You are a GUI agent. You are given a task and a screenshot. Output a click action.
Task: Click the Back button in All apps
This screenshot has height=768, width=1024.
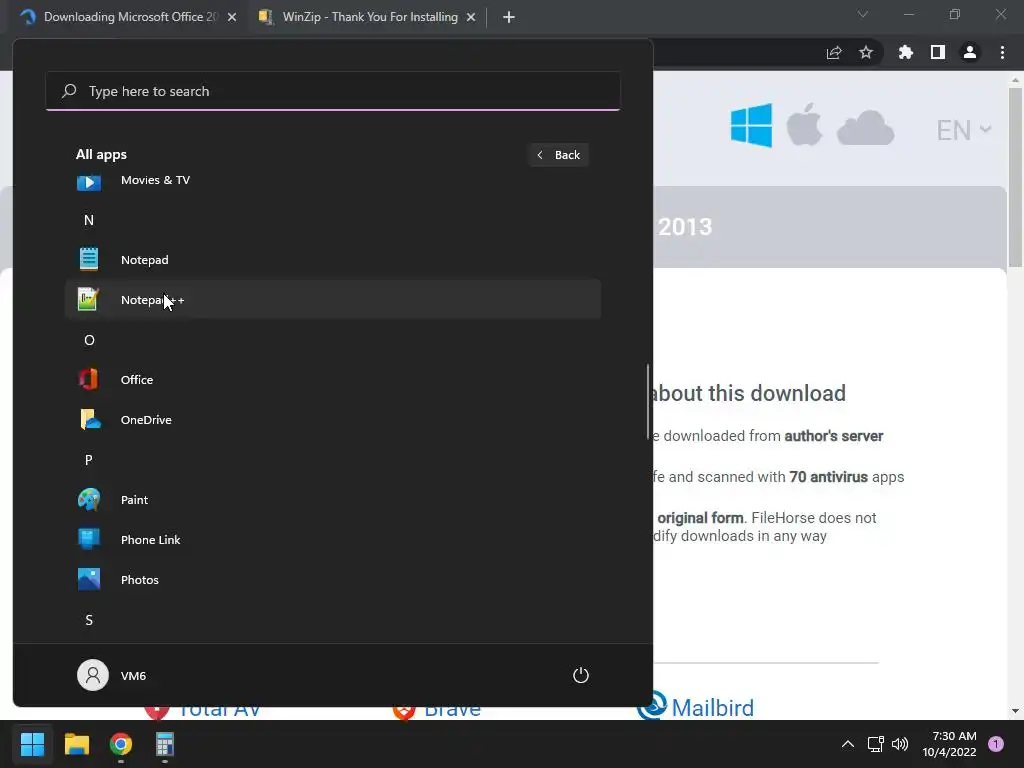pos(559,155)
